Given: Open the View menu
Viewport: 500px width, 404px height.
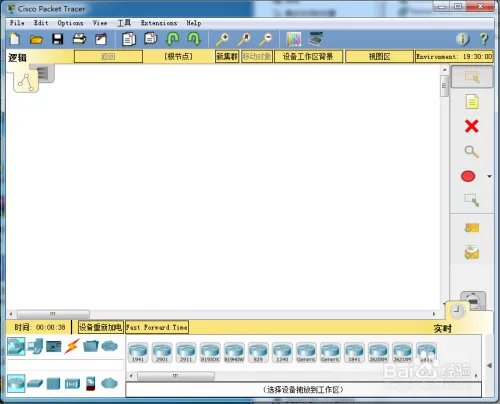Looking at the screenshot, I should tap(100, 23).
